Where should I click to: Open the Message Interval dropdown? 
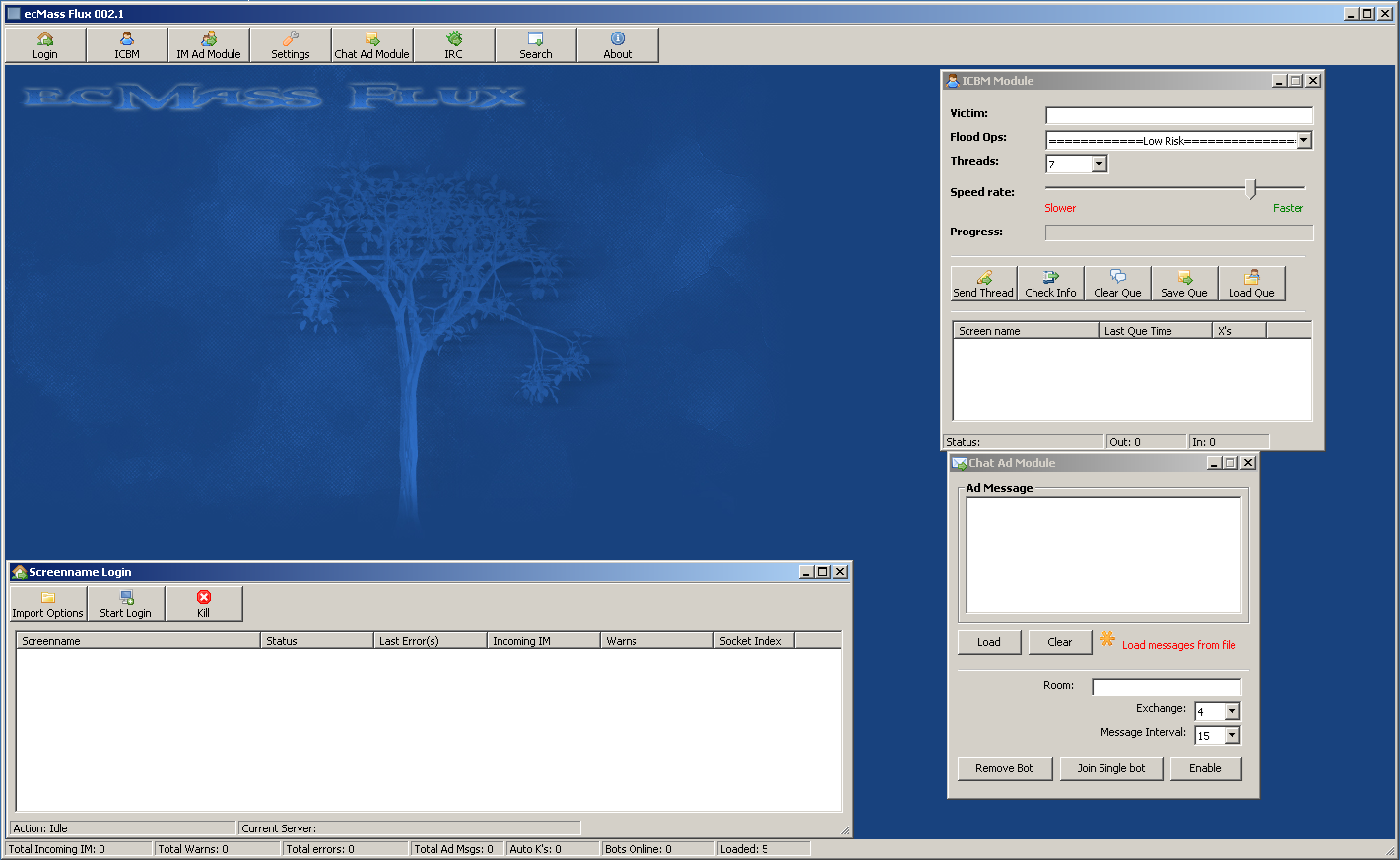click(x=1232, y=736)
